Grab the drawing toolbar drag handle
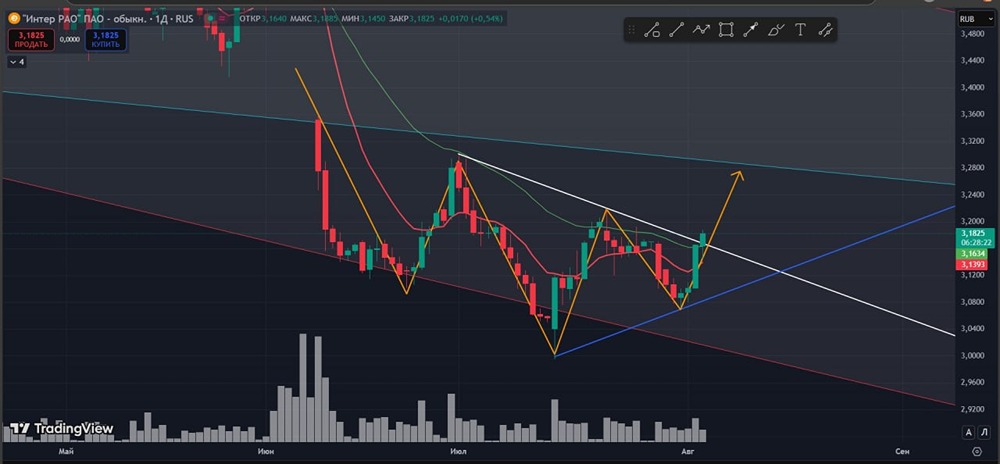 click(632, 29)
